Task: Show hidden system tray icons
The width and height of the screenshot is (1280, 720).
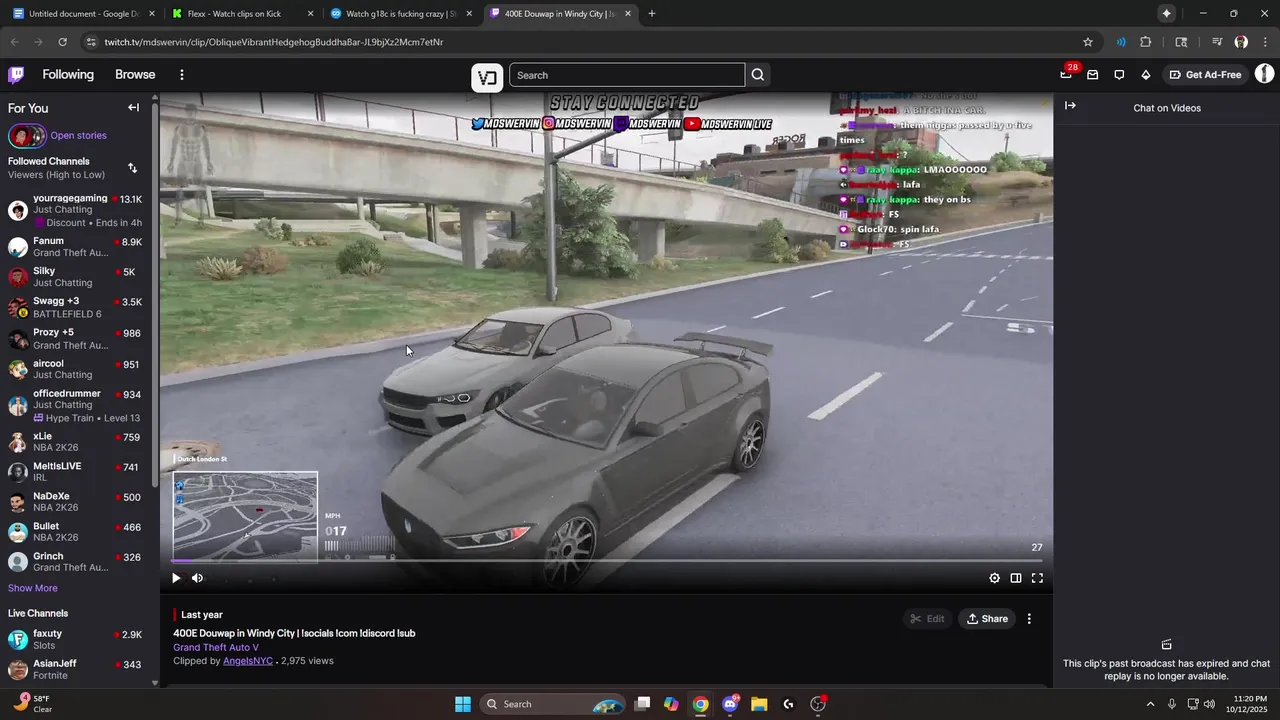Action: coord(1150,704)
